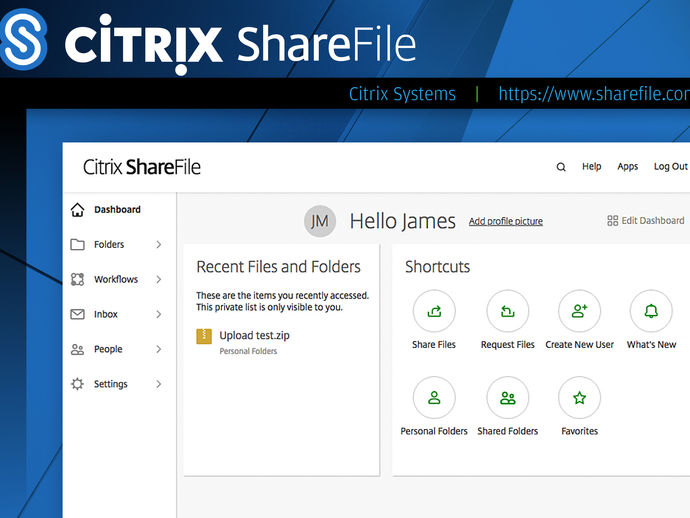Viewport: 690px width, 518px height.
Task: Open the Help menu
Action: pos(591,166)
